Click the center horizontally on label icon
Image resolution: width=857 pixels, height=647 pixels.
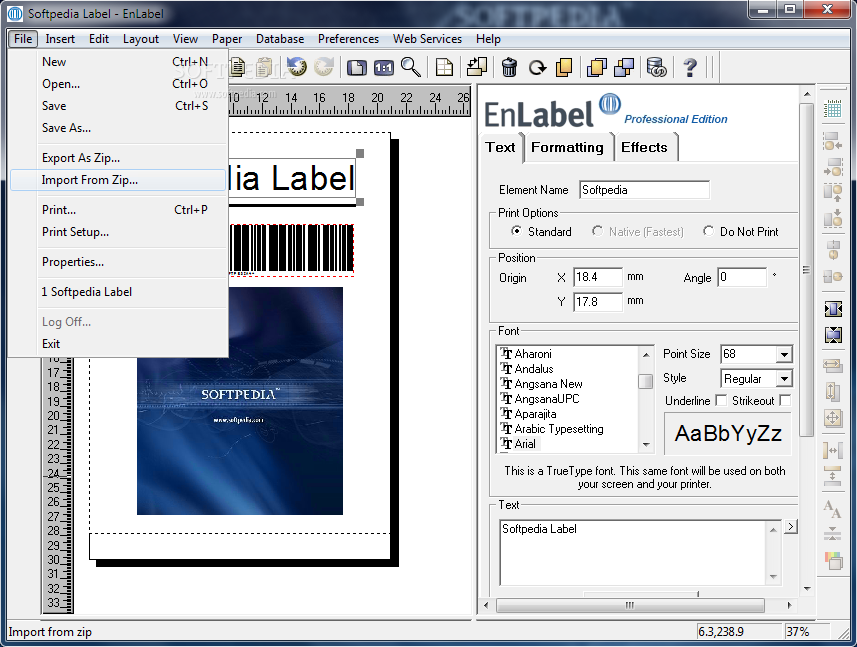[x=833, y=309]
